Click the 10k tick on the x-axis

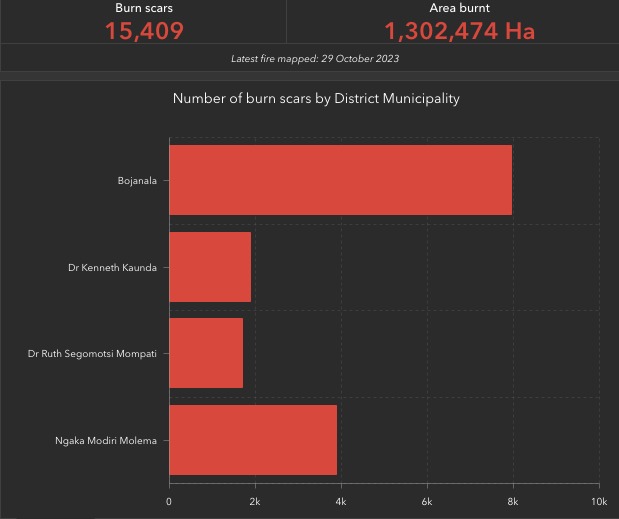click(x=598, y=500)
